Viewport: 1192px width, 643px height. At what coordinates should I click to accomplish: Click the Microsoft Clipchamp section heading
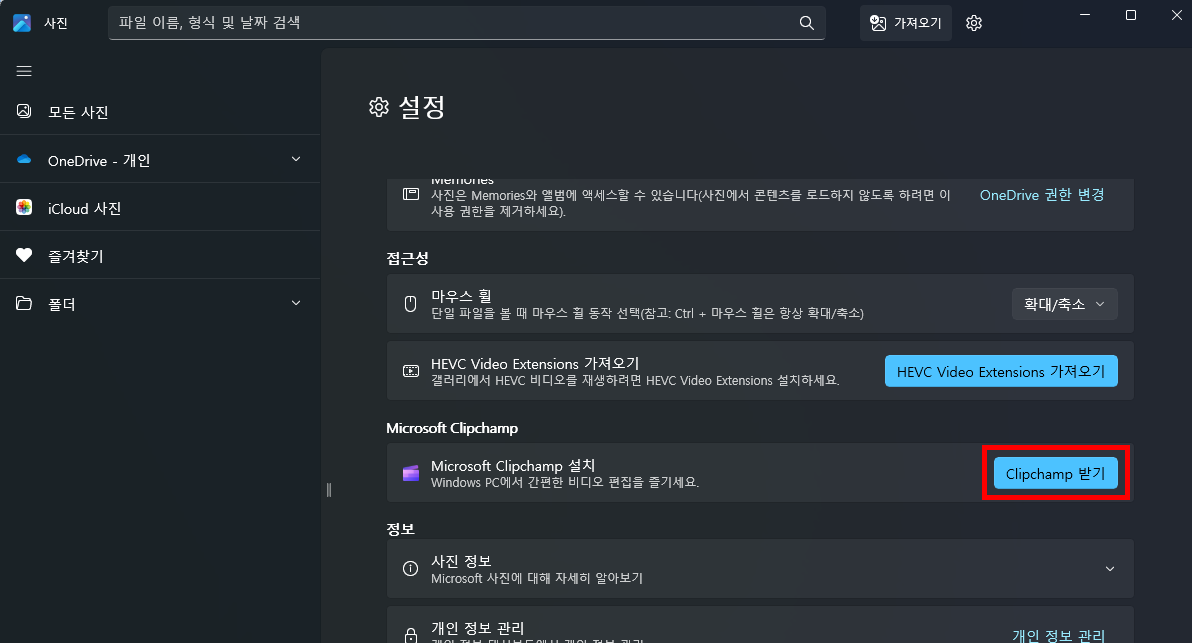[x=452, y=428]
